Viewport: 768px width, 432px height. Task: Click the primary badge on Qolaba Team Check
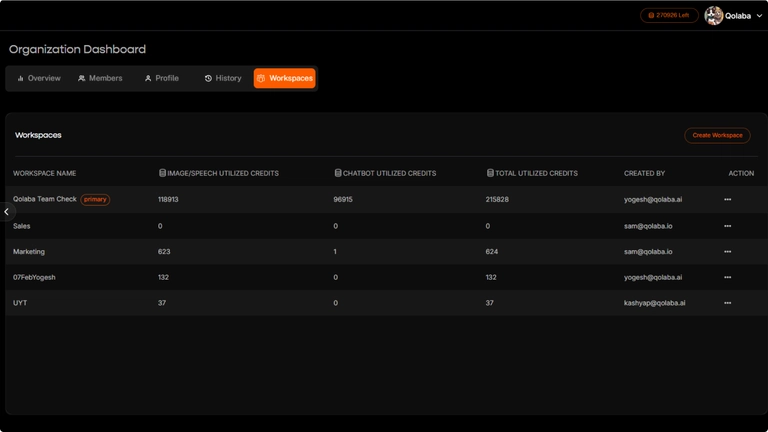(95, 200)
